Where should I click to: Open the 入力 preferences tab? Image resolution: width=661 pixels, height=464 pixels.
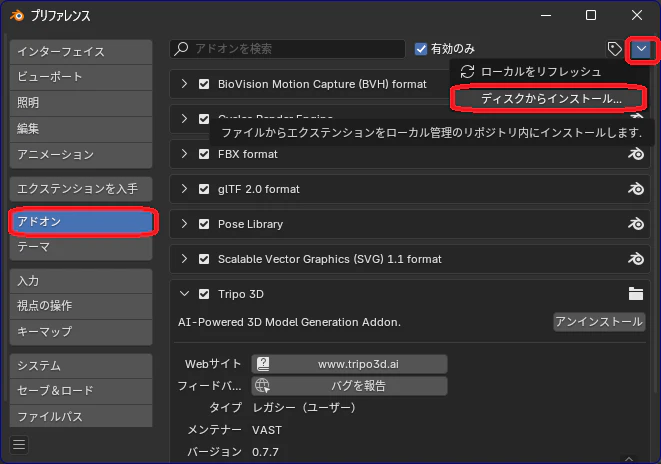(x=81, y=281)
